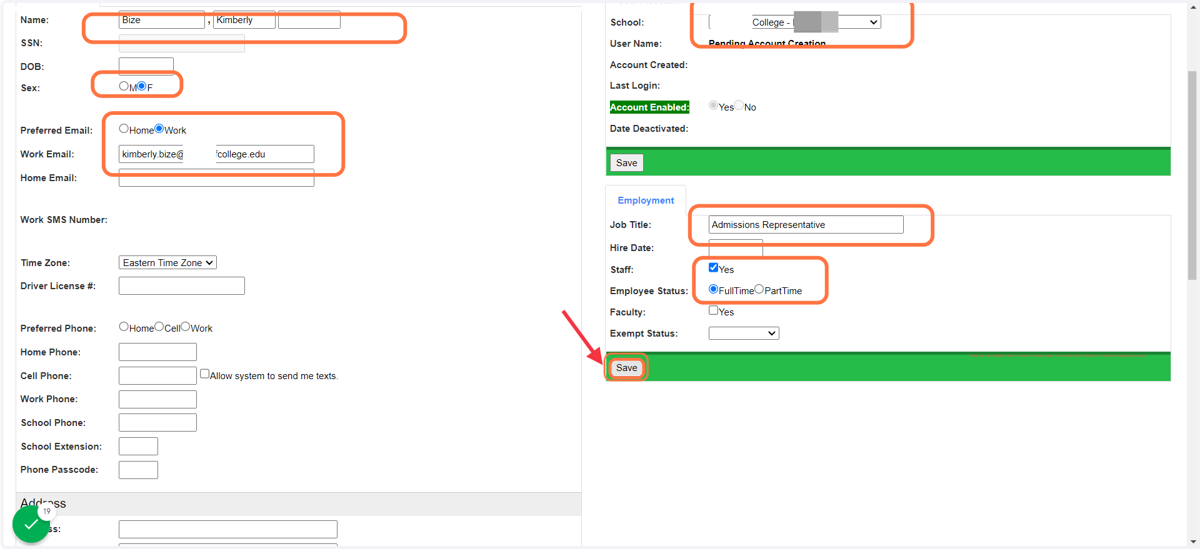Check the Faculty Yes checkbox
Viewport: 1200px width, 549px height.
click(713, 311)
